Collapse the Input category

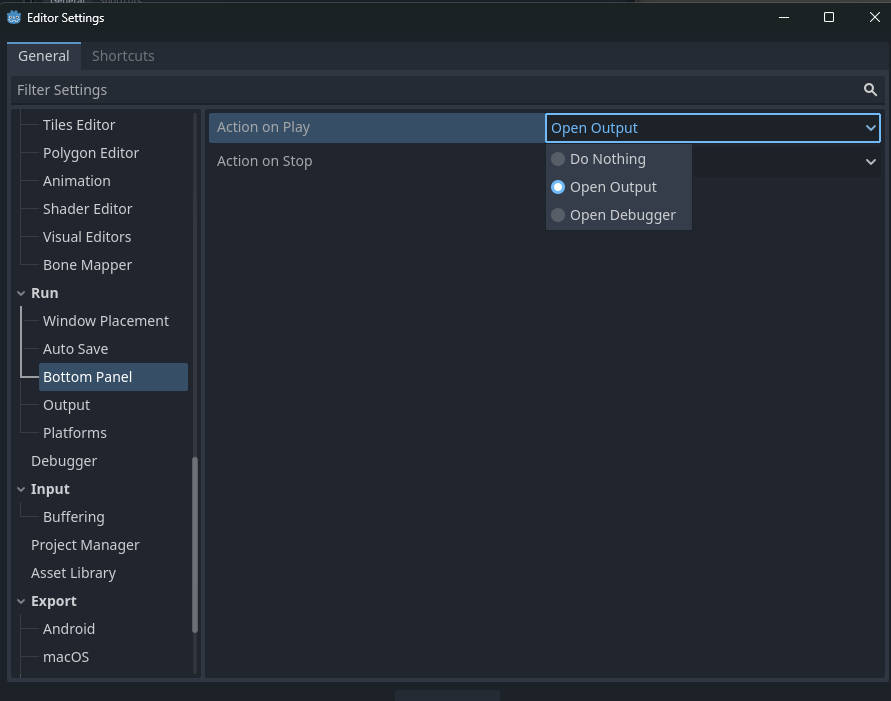pyautogui.click(x=22, y=489)
